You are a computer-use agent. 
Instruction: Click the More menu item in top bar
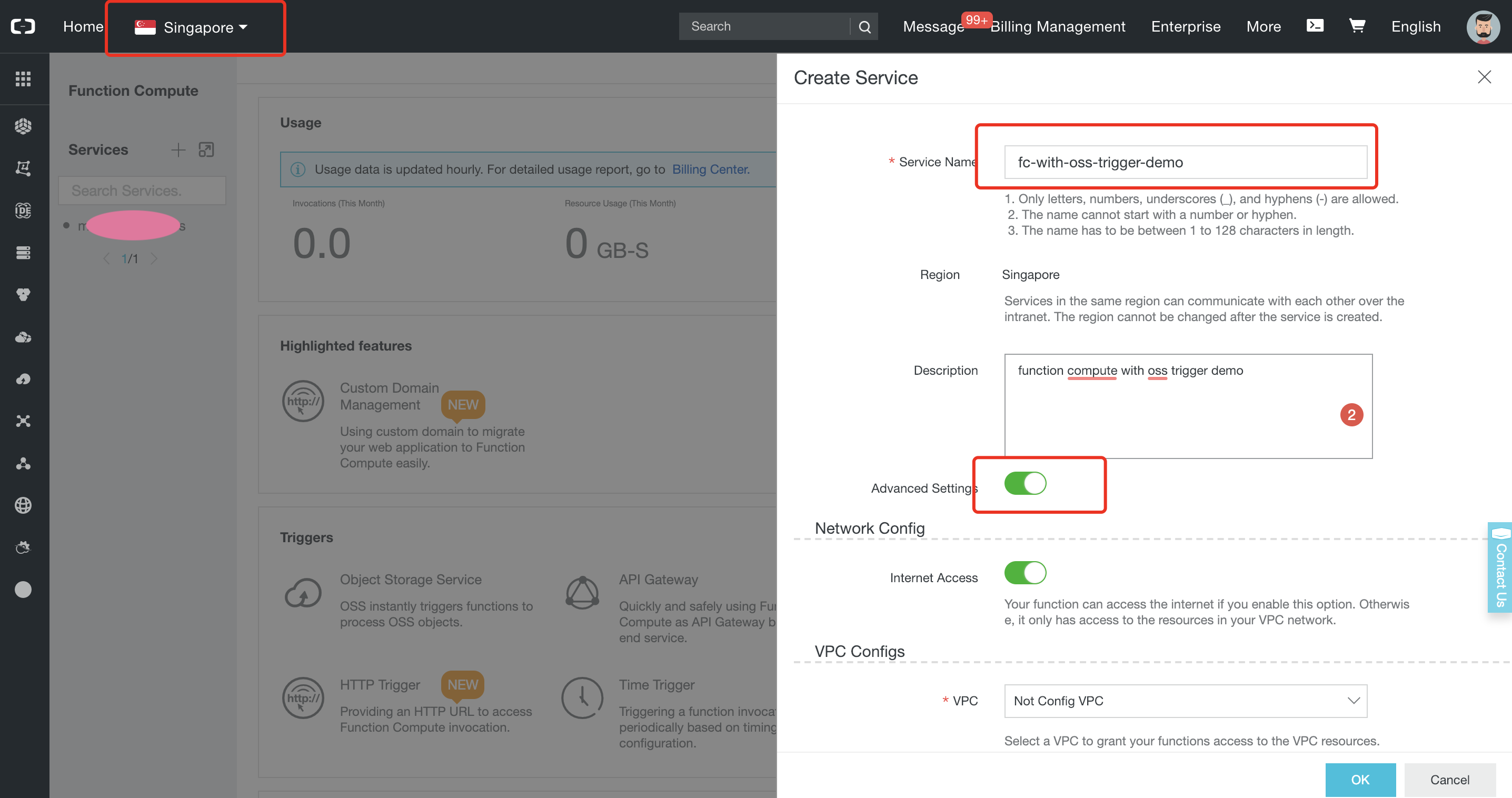tap(1263, 27)
